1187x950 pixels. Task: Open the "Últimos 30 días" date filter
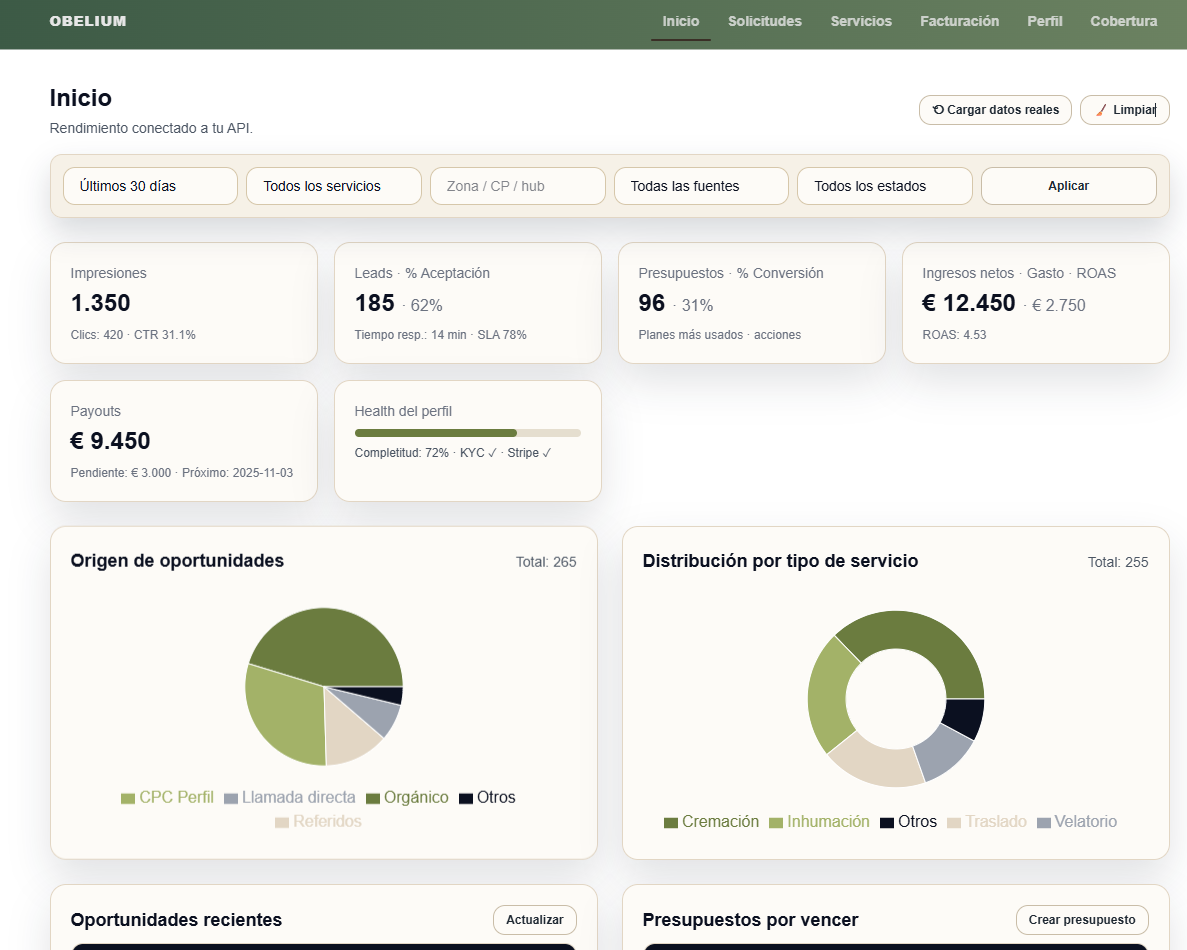pos(150,185)
